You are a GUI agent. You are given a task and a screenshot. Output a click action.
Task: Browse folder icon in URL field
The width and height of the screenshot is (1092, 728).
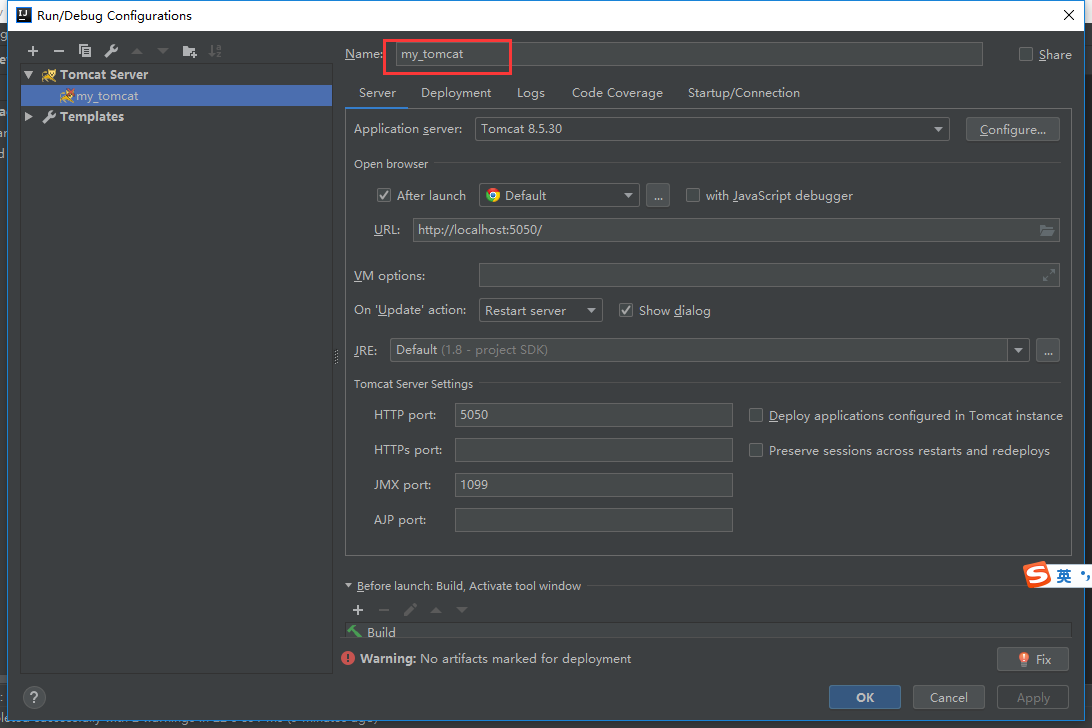coord(1047,231)
